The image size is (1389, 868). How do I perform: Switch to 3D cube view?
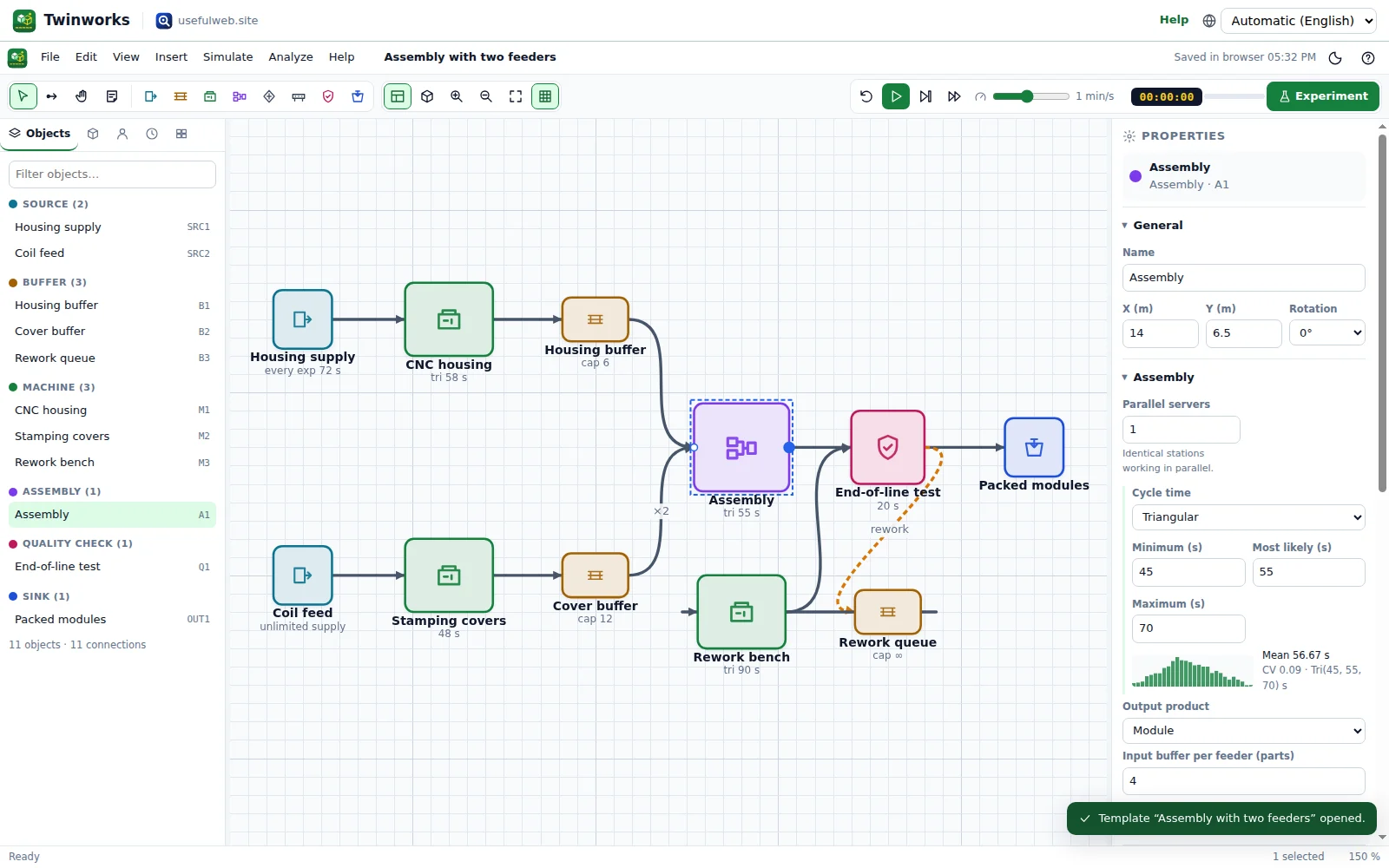tap(427, 96)
